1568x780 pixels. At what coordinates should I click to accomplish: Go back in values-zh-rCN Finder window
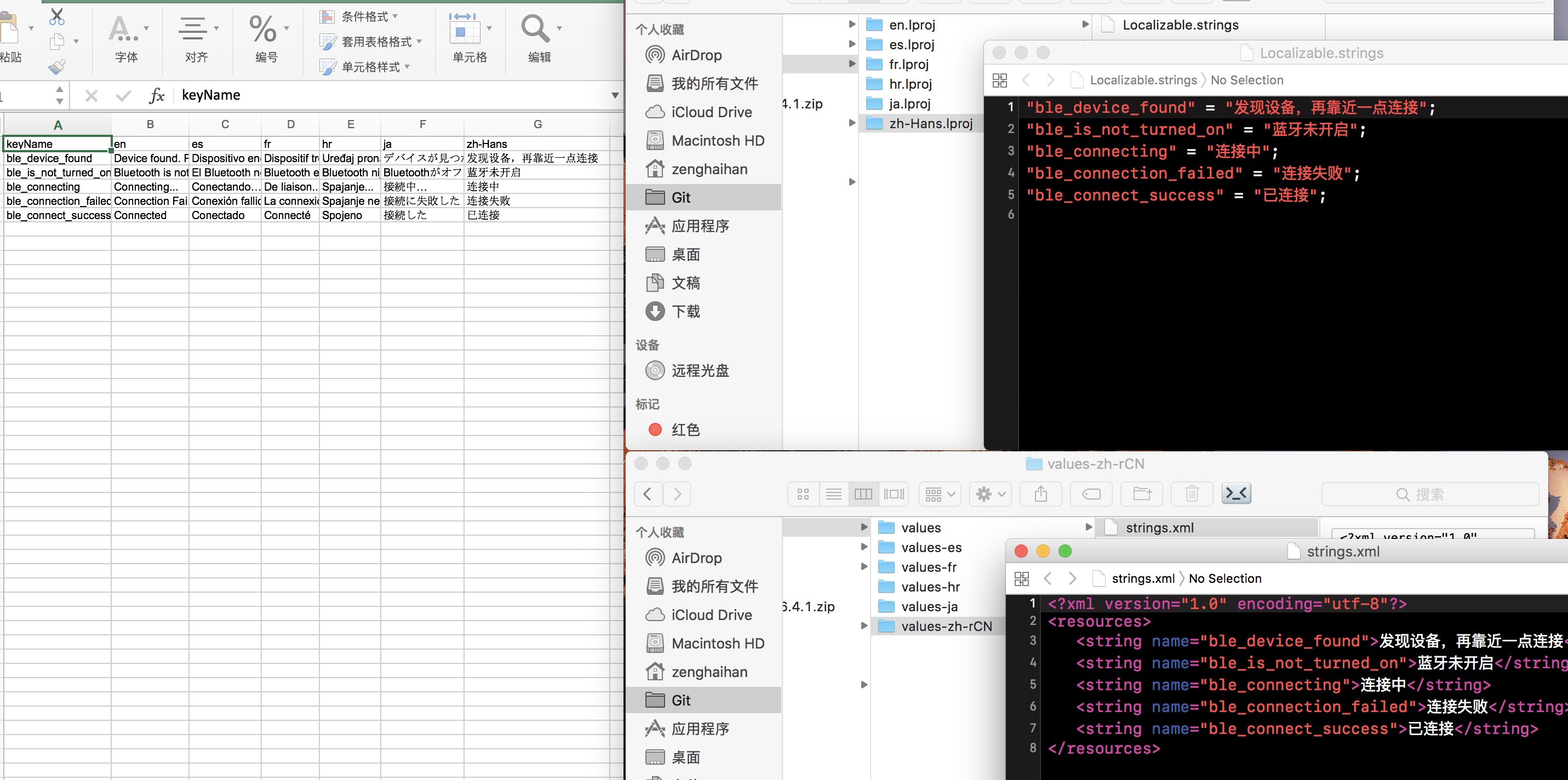648,494
